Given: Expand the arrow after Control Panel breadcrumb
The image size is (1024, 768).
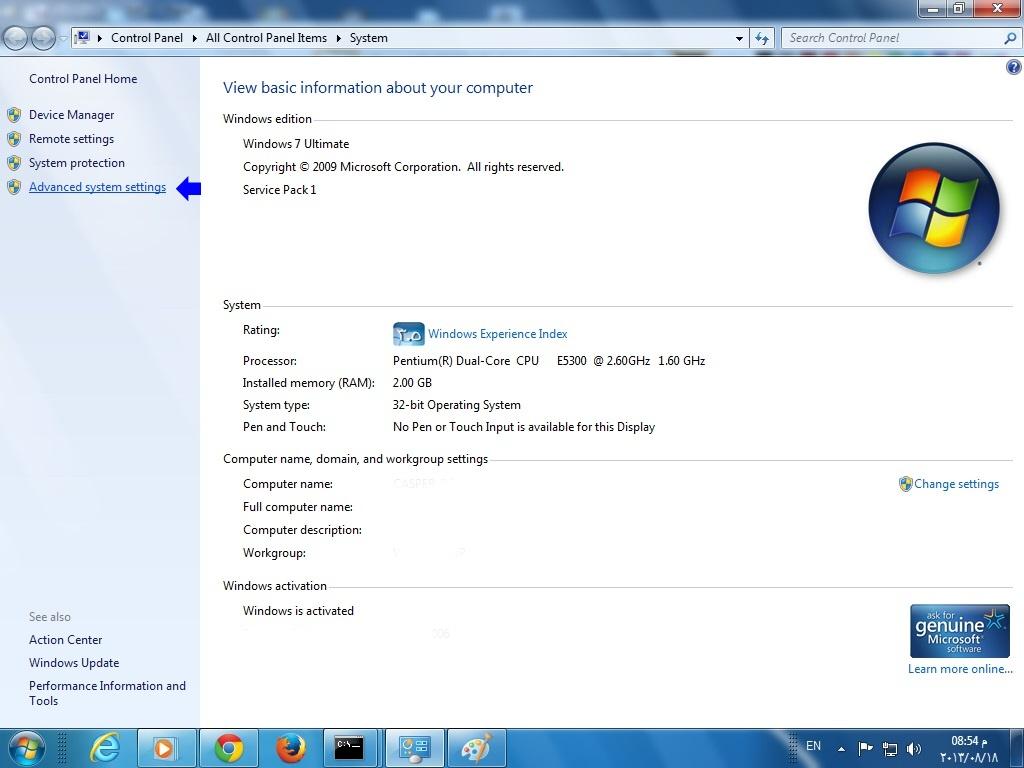Looking at the screenshot, I should (195, 38).
